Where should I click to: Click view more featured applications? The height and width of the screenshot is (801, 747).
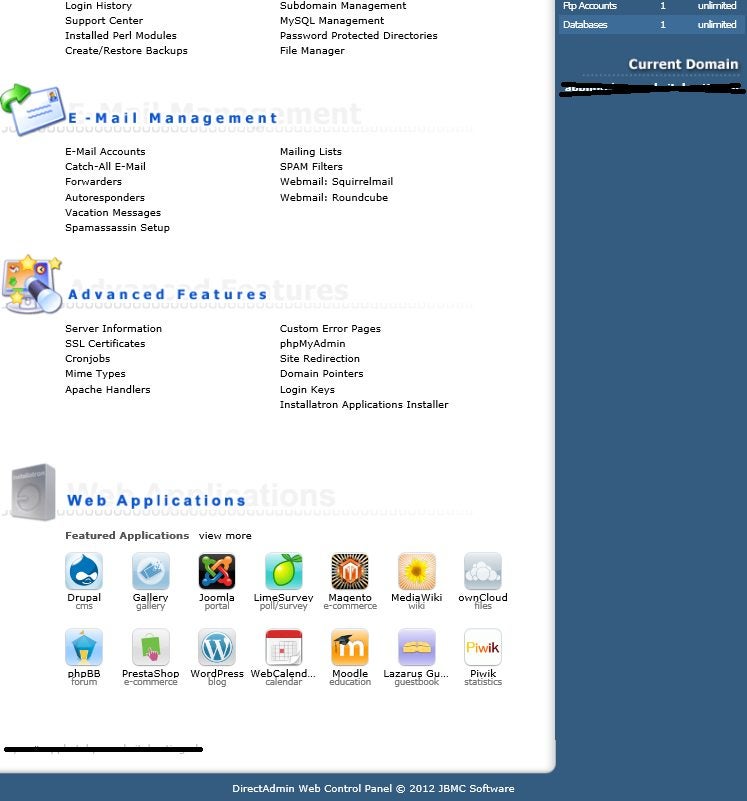pyautogui.click(x=225, y=536)
